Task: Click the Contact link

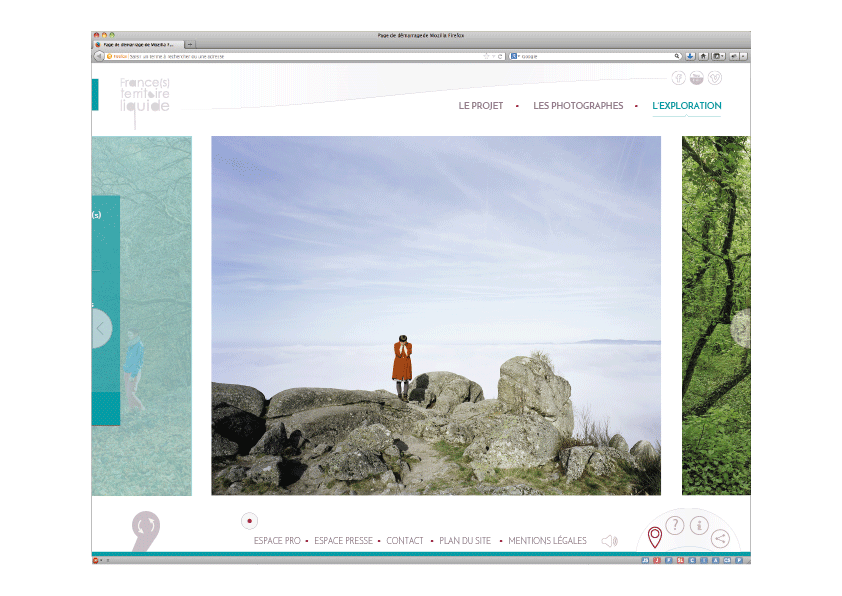Action: 405,541
